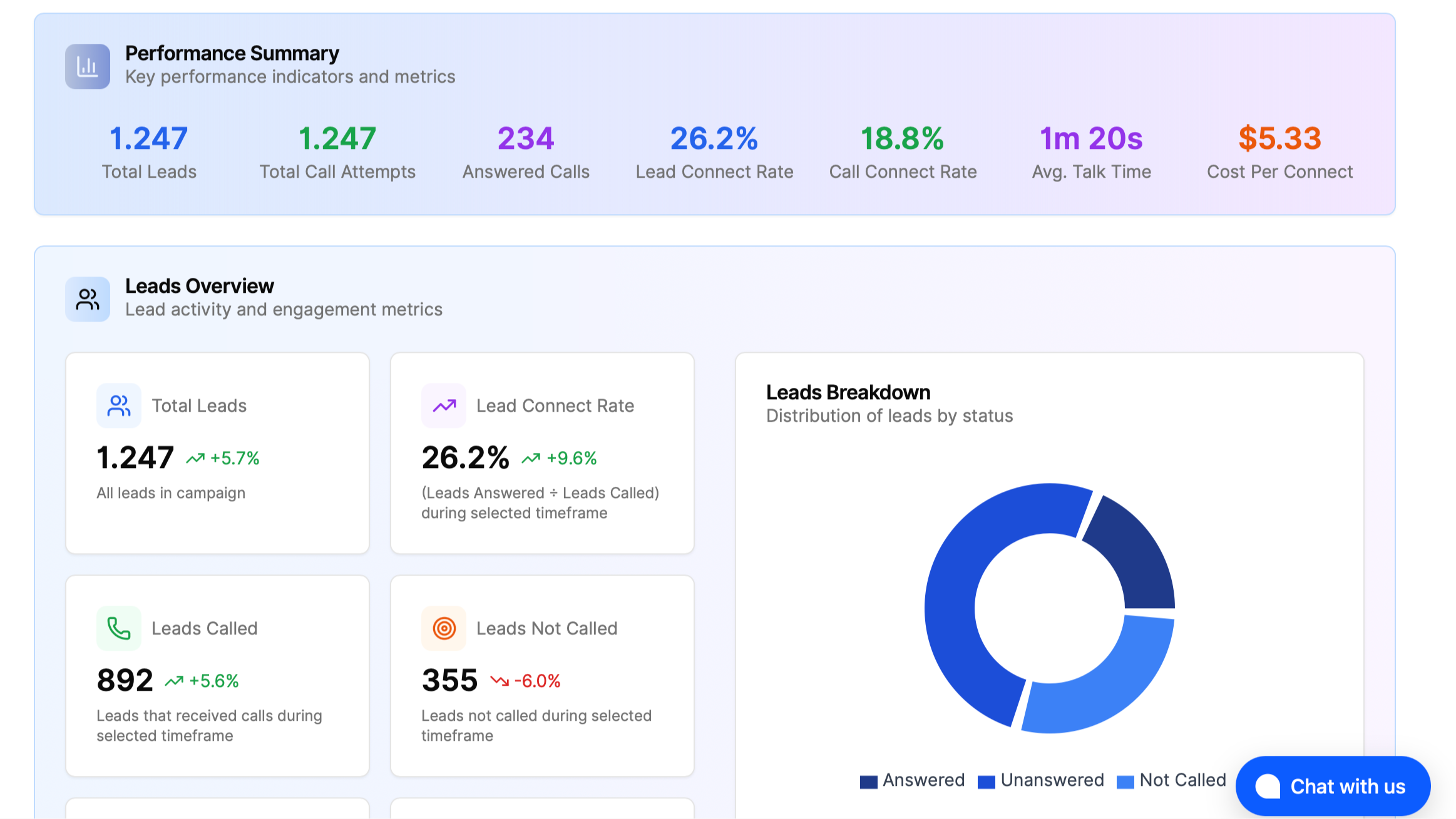Select the 892 Leads Called card
Image resolution: width=1456 pixels, height=819 pixels.
pyautogui.click(x=217, y=676)
